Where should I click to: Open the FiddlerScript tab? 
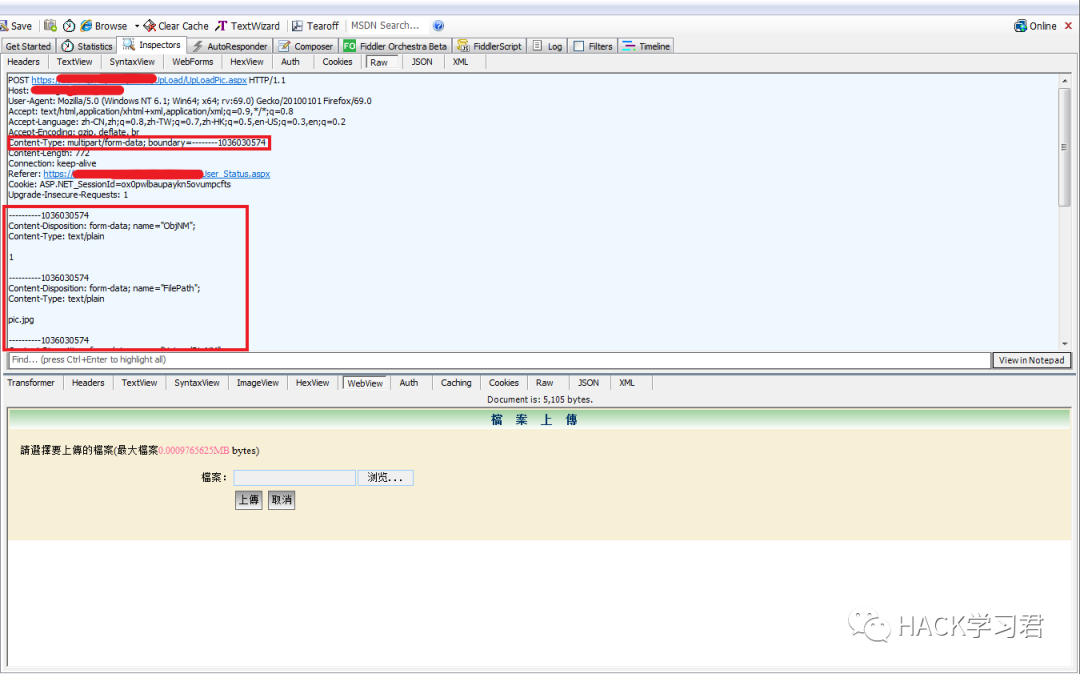[489, 46]
